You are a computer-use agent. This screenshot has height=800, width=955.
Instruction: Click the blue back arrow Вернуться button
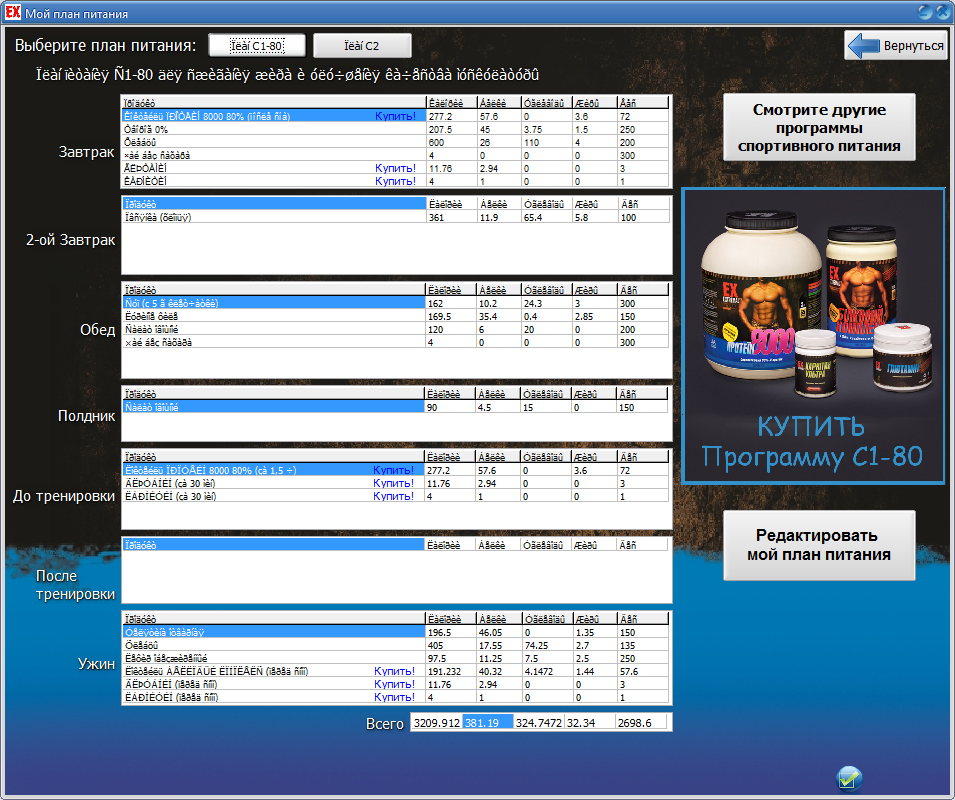click(x=897, y=46)
